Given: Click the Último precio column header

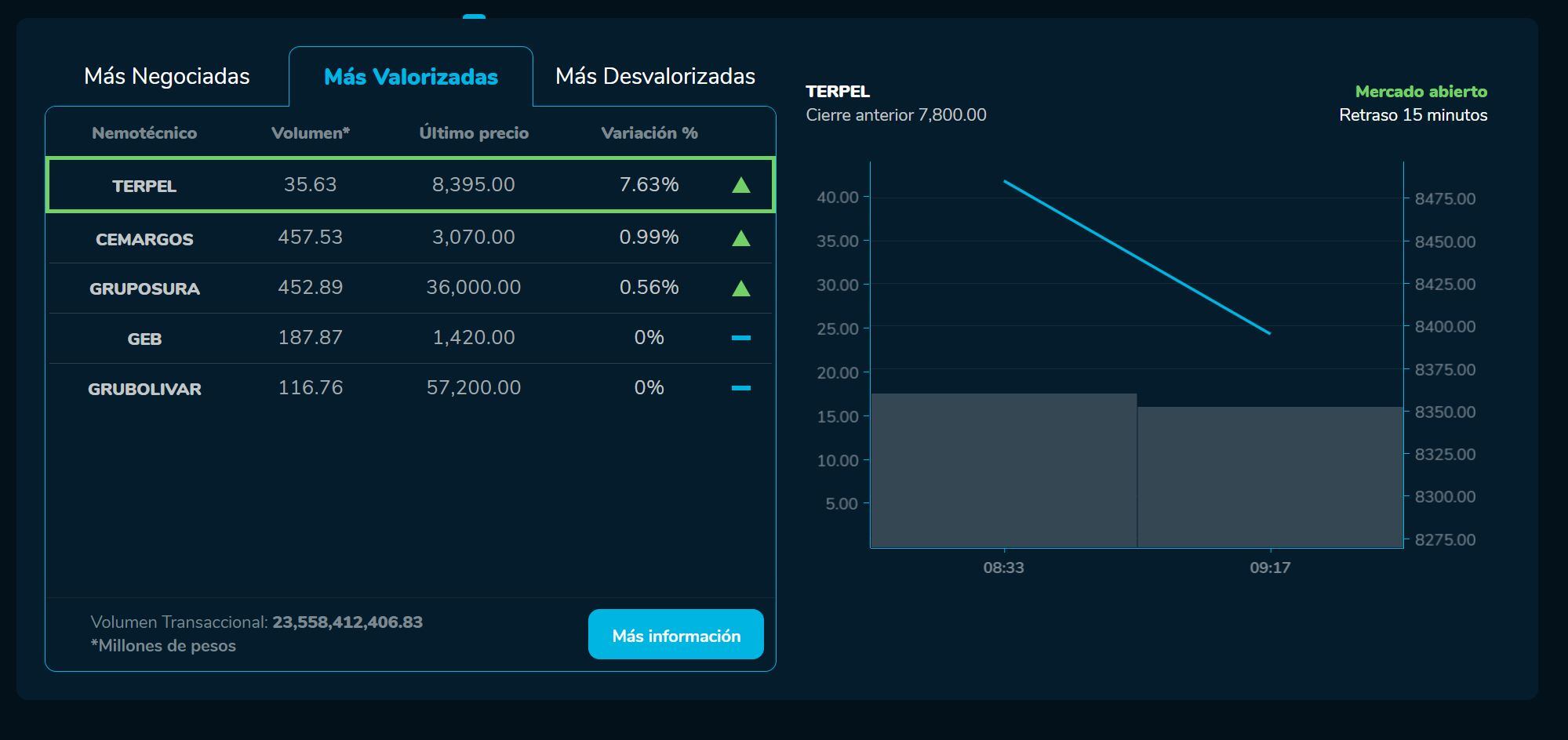Looking at the screenshot, I should [x=474, y=133].
